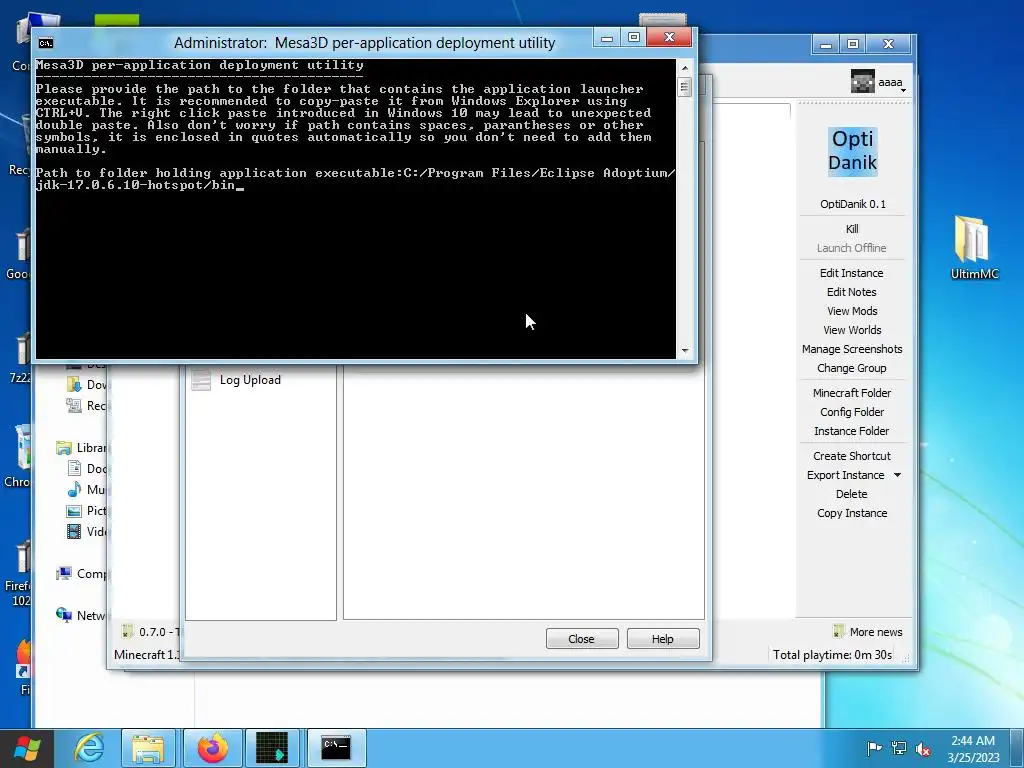The image size is (1024, 768).
Task: Select Libraries in the Explorer navigation pane
Action: click(83, 447)
